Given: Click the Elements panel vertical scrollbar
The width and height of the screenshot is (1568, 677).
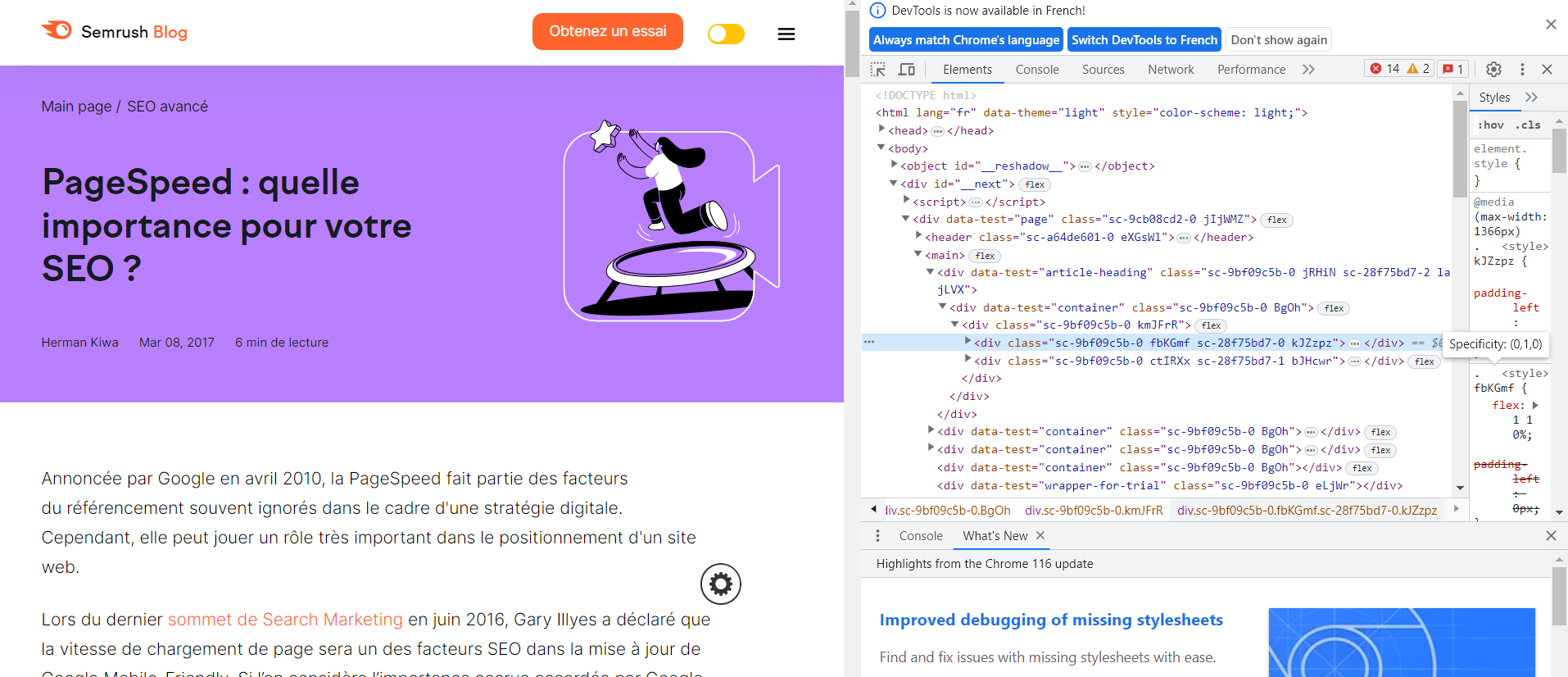Looking at the screenshot, I should (x=1460, y=149).
